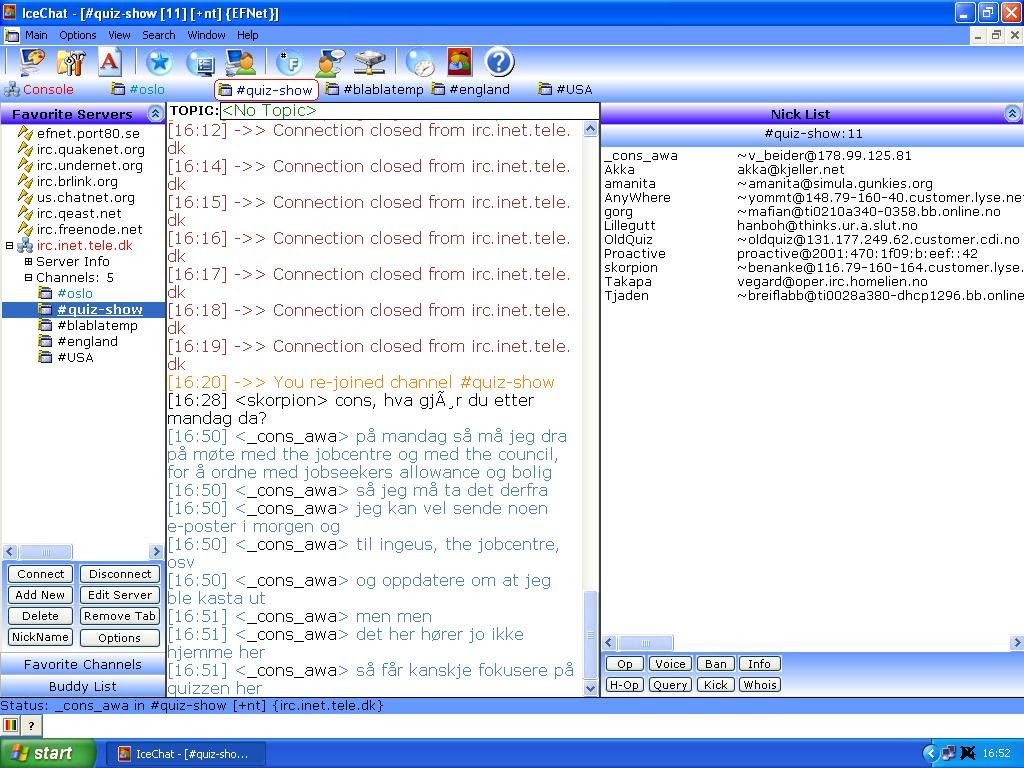
Task: Click the Op button under nick list
Action: [625, 664]
